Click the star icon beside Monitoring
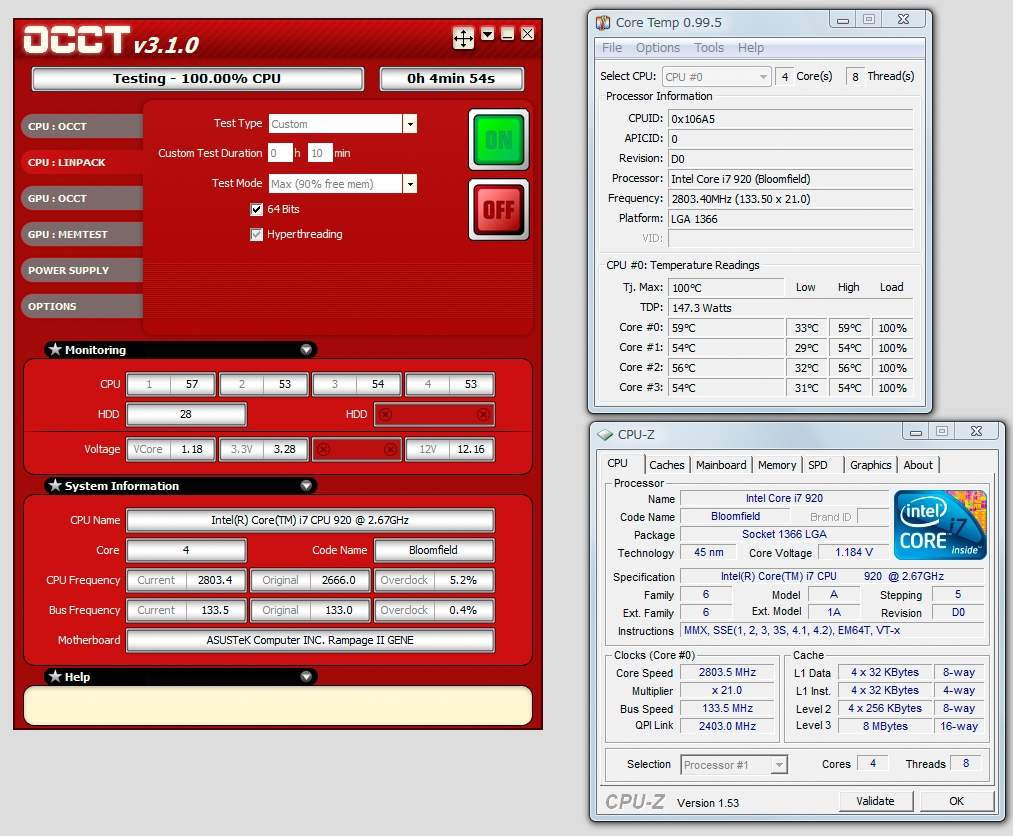This screenshot has width=1013, height=836. 56,350
